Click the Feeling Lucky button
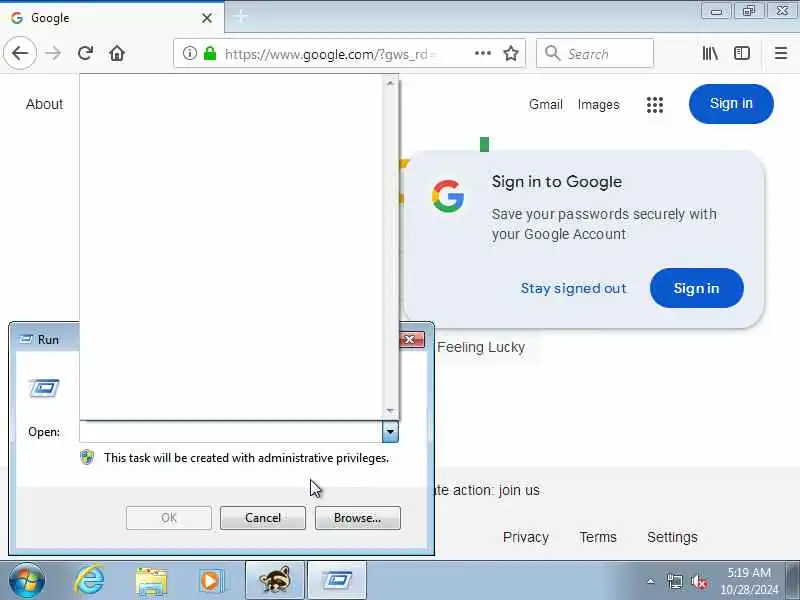 point(481,347)
